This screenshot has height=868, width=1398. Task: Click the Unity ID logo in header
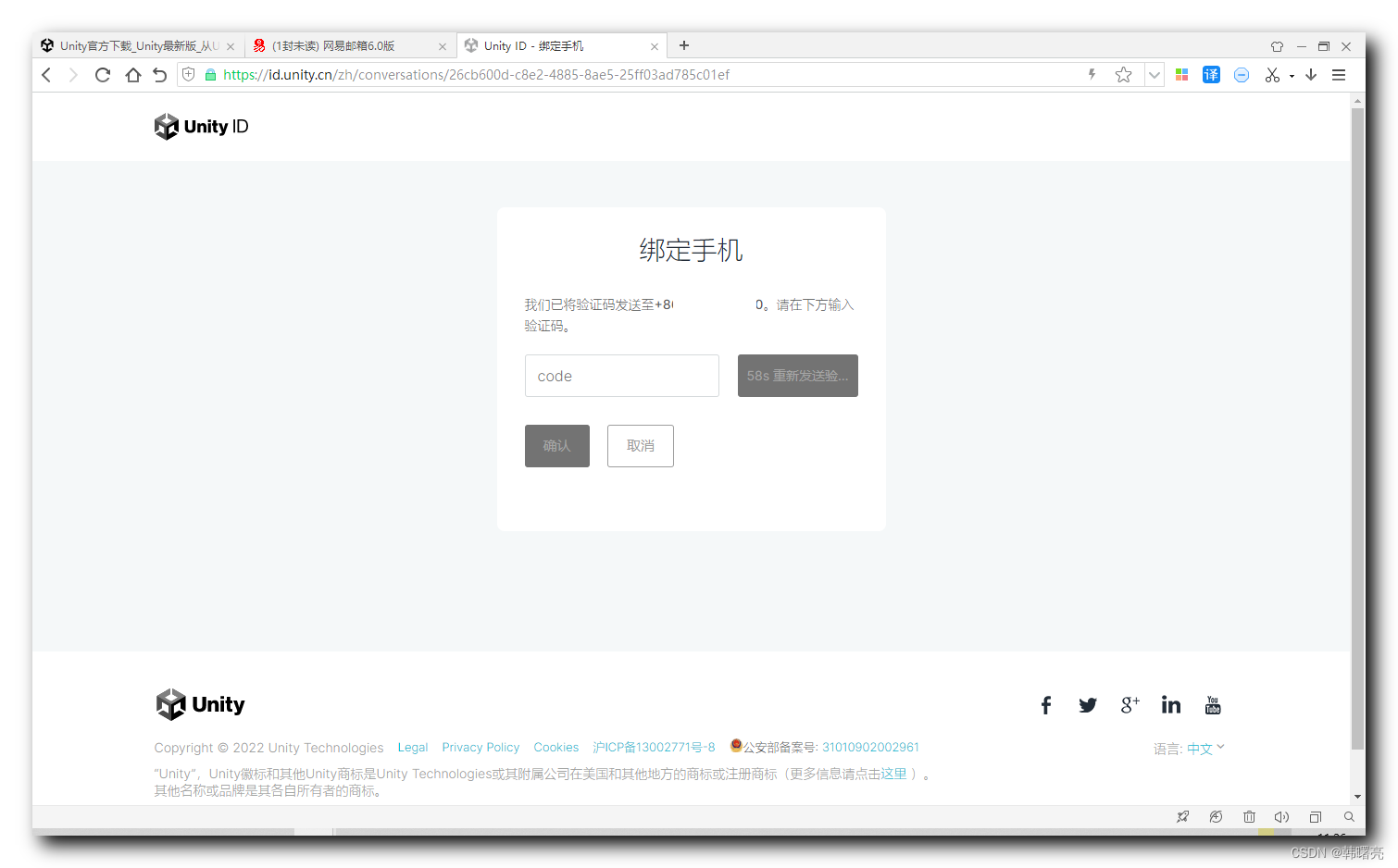coord(201,127)
